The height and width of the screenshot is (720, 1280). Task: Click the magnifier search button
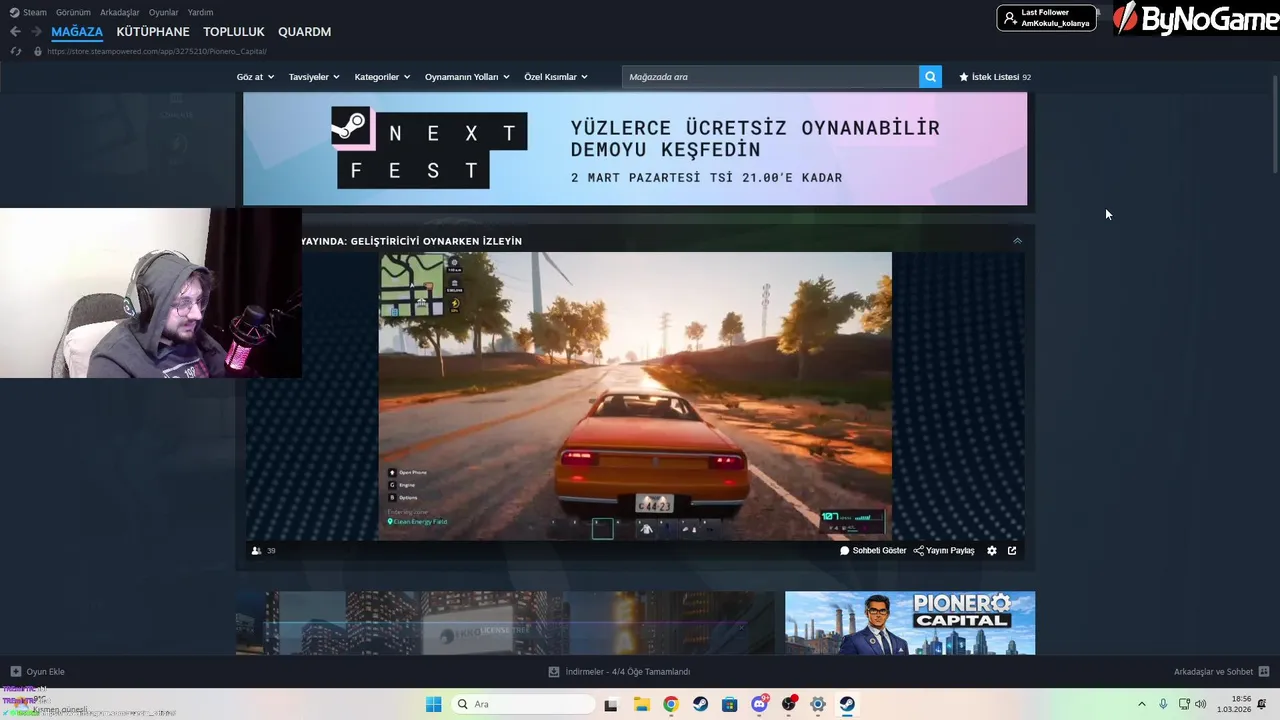[x=930, y=77]
